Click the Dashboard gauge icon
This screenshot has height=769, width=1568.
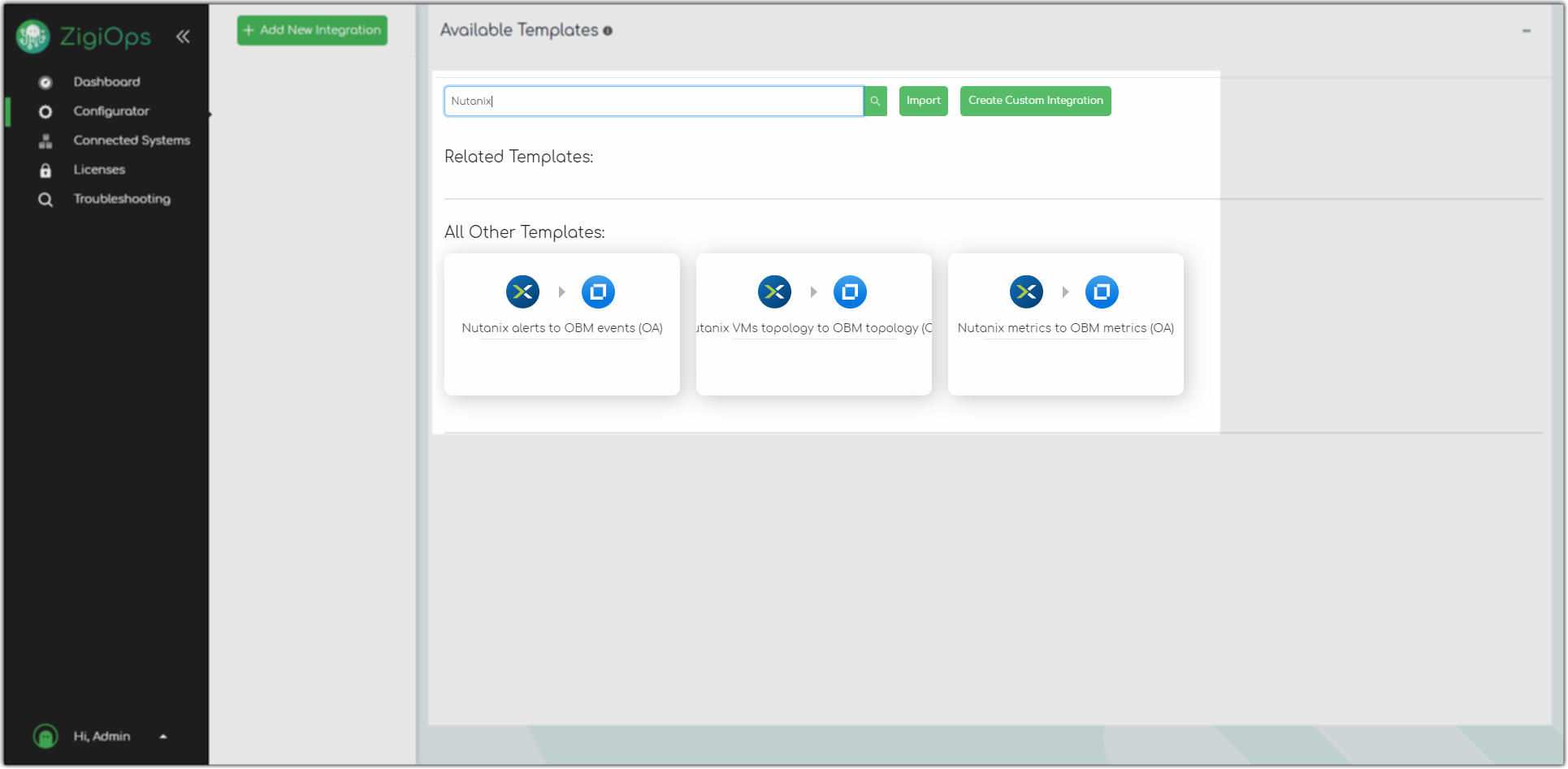coord(45,82)
